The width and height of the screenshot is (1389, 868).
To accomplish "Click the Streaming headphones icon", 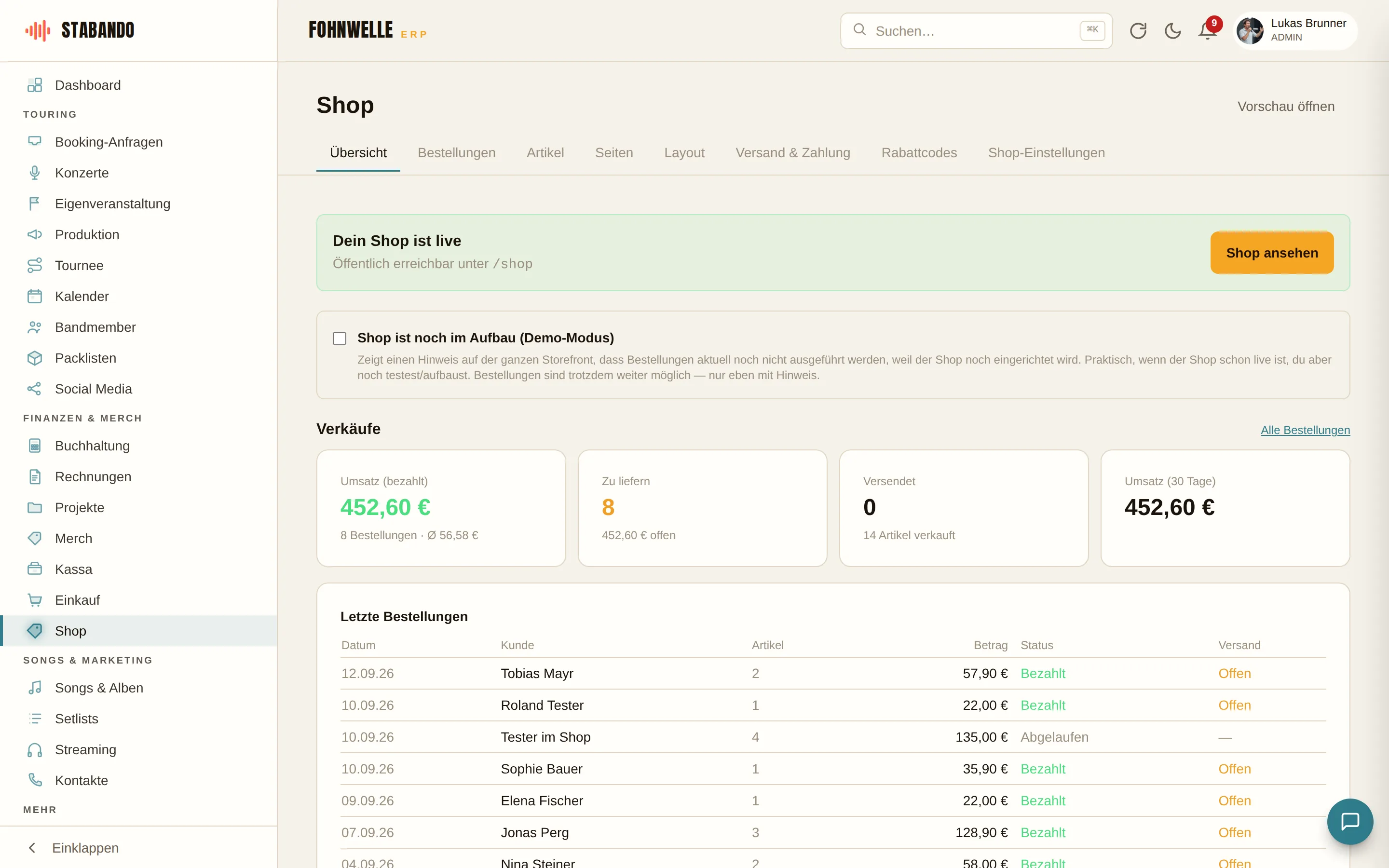I will [35, 750].
